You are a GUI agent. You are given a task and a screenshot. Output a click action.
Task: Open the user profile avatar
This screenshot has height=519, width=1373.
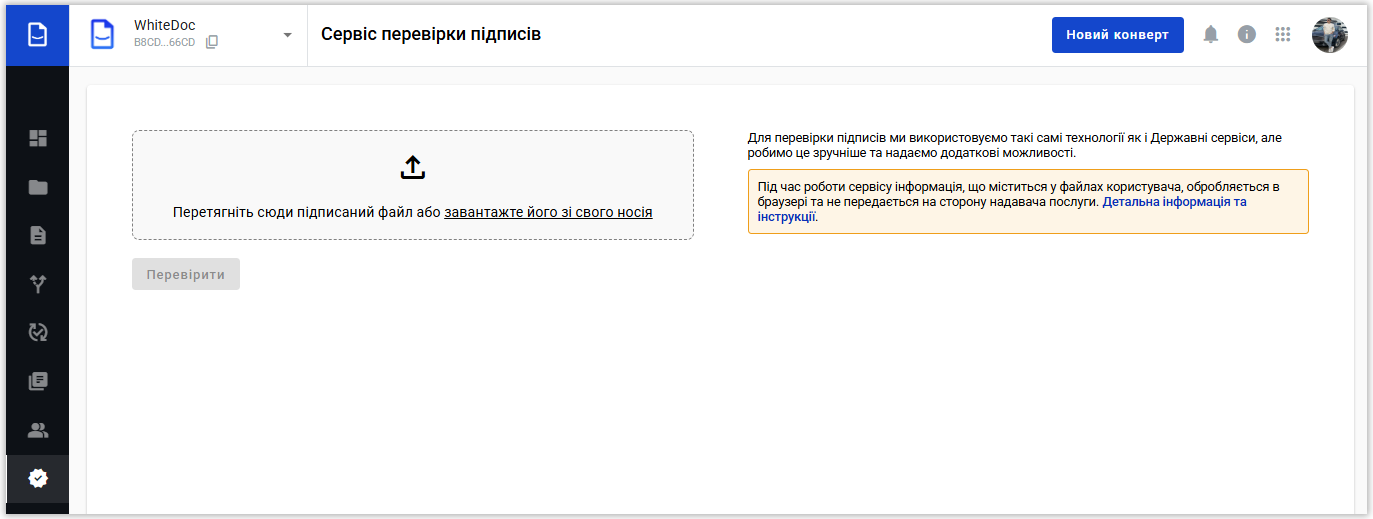click(x=1330, y=35)
